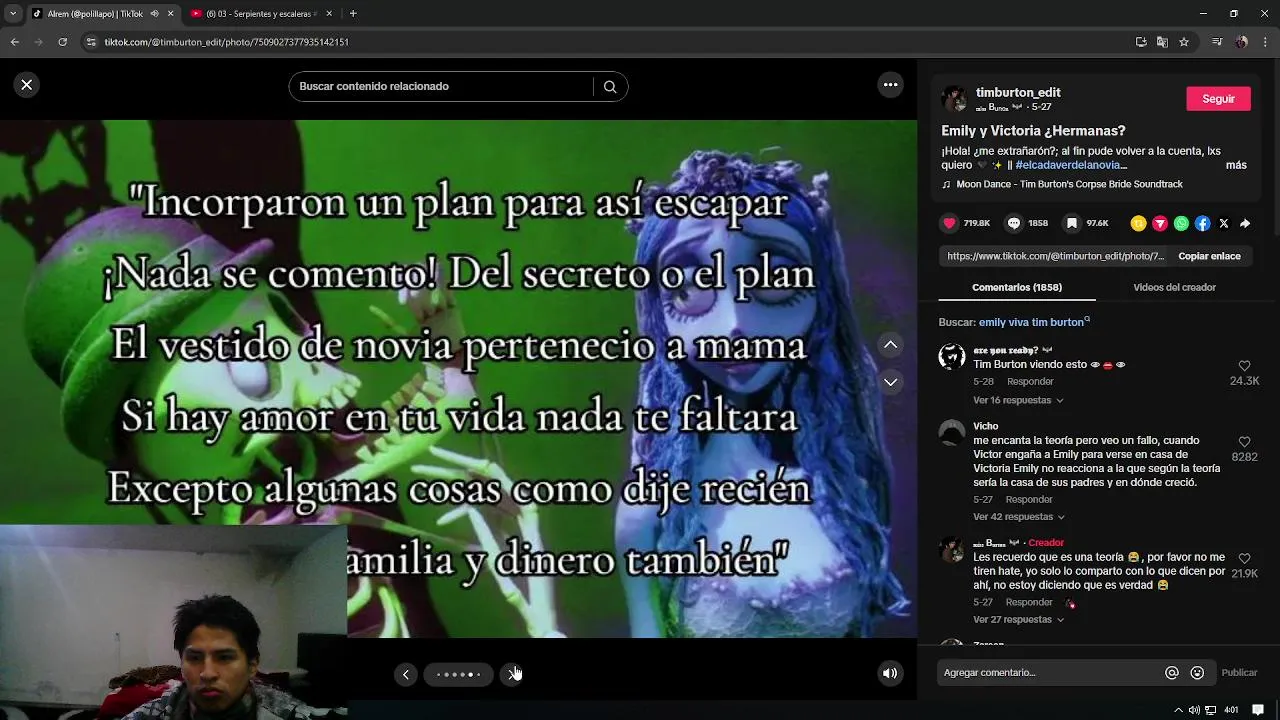
Task: Close the TikTok browser tab
Action: click(170, 14)
